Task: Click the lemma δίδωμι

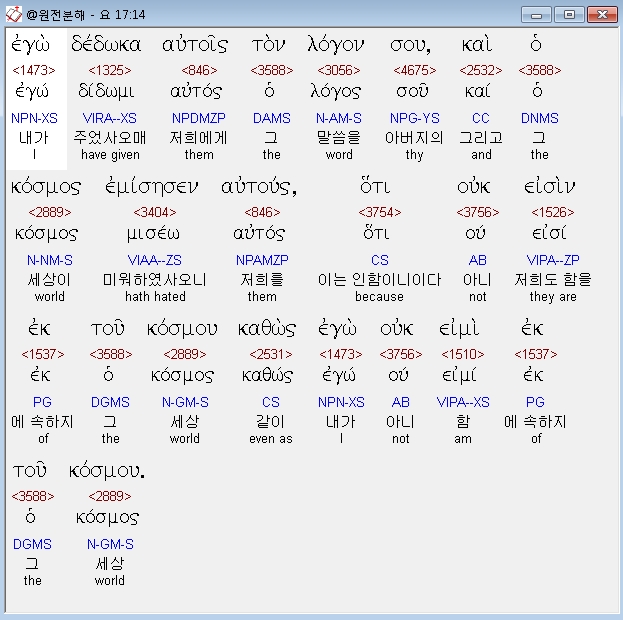Action: click(x=106, y=91)
